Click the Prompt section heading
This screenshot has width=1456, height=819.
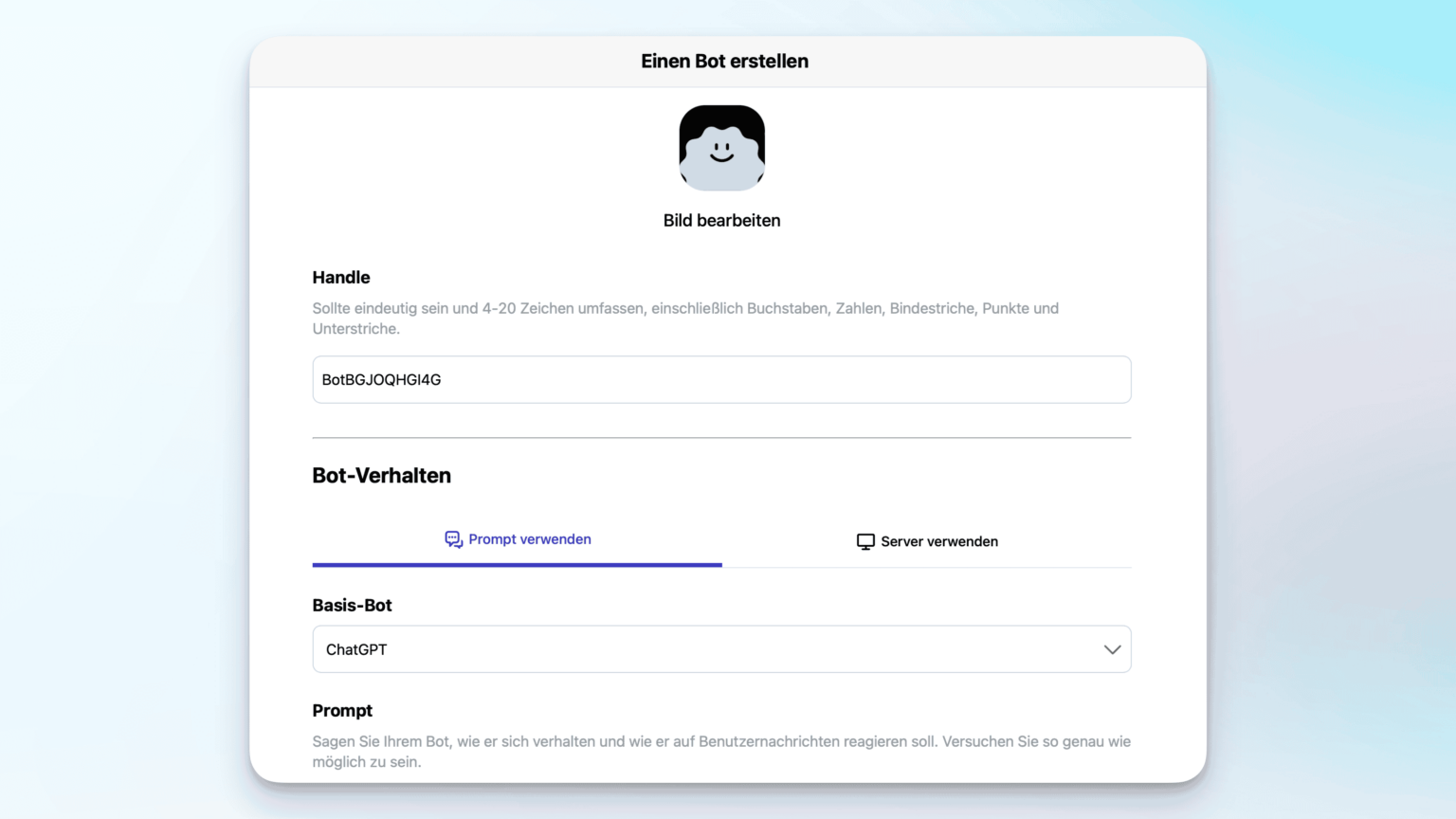point(343,710)
